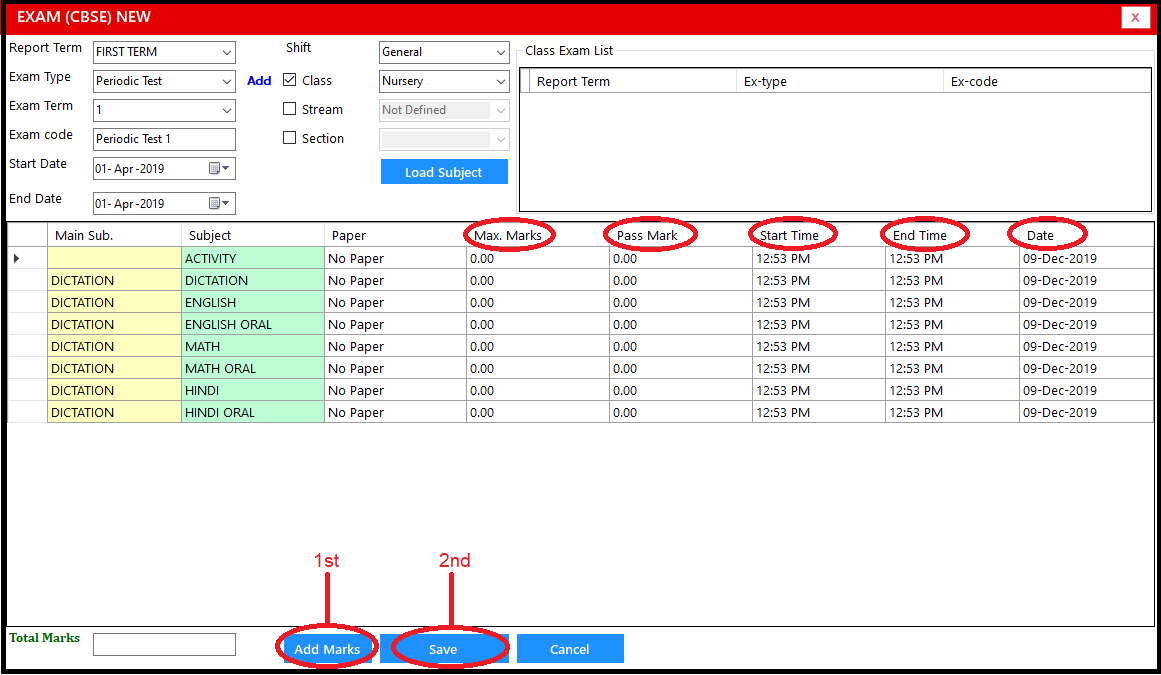Image resolution: width=1161 pixels, height=675 pixels.
Task: Click the Subject column header
Action: tap(252, 235)
